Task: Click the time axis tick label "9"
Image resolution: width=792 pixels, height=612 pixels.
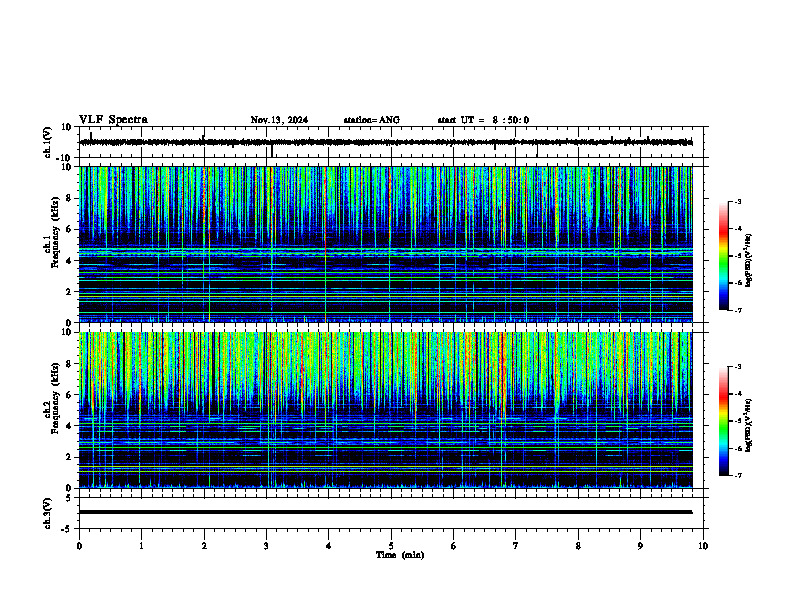Action: tap(640, 546)
